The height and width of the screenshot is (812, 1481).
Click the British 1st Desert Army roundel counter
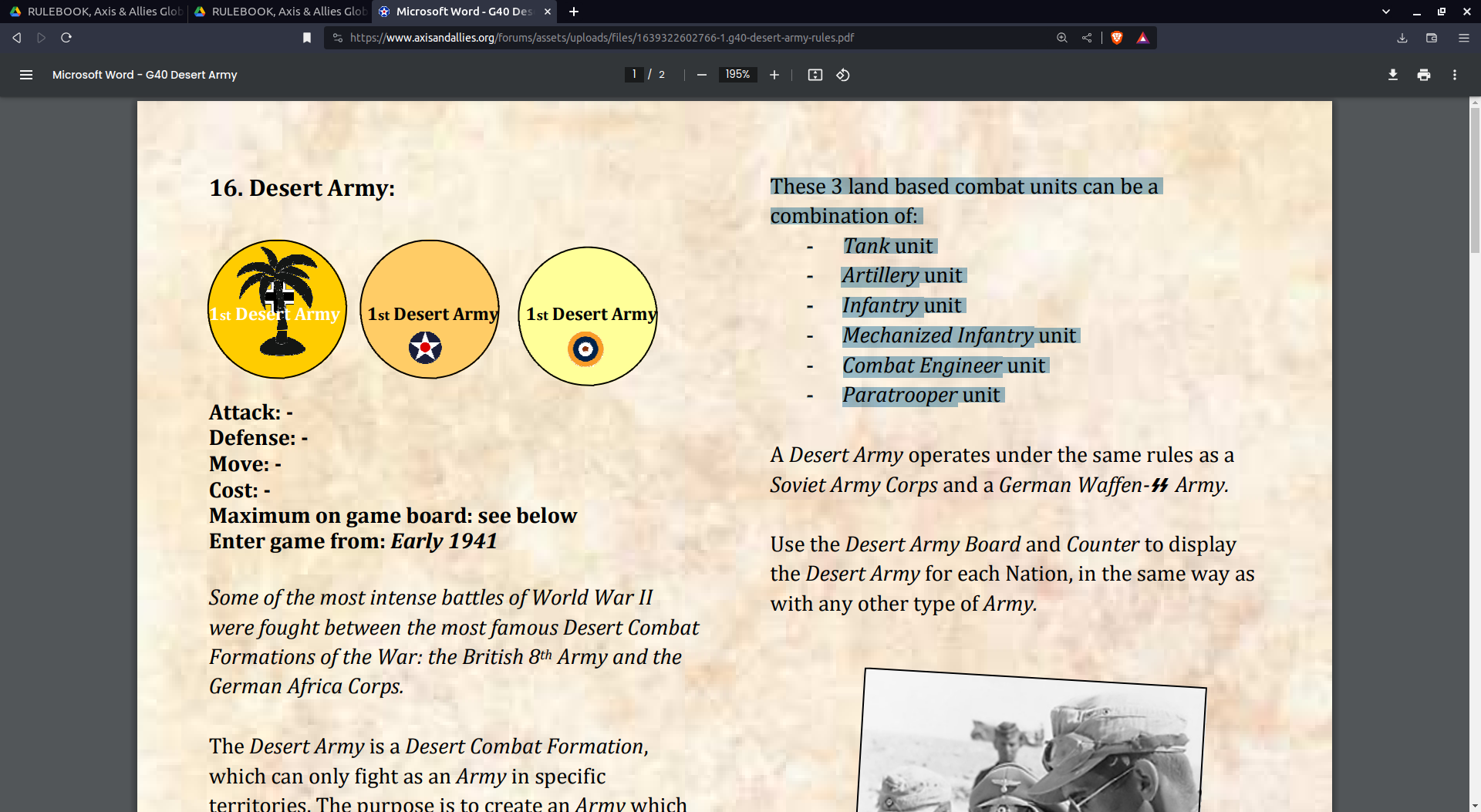588,316
